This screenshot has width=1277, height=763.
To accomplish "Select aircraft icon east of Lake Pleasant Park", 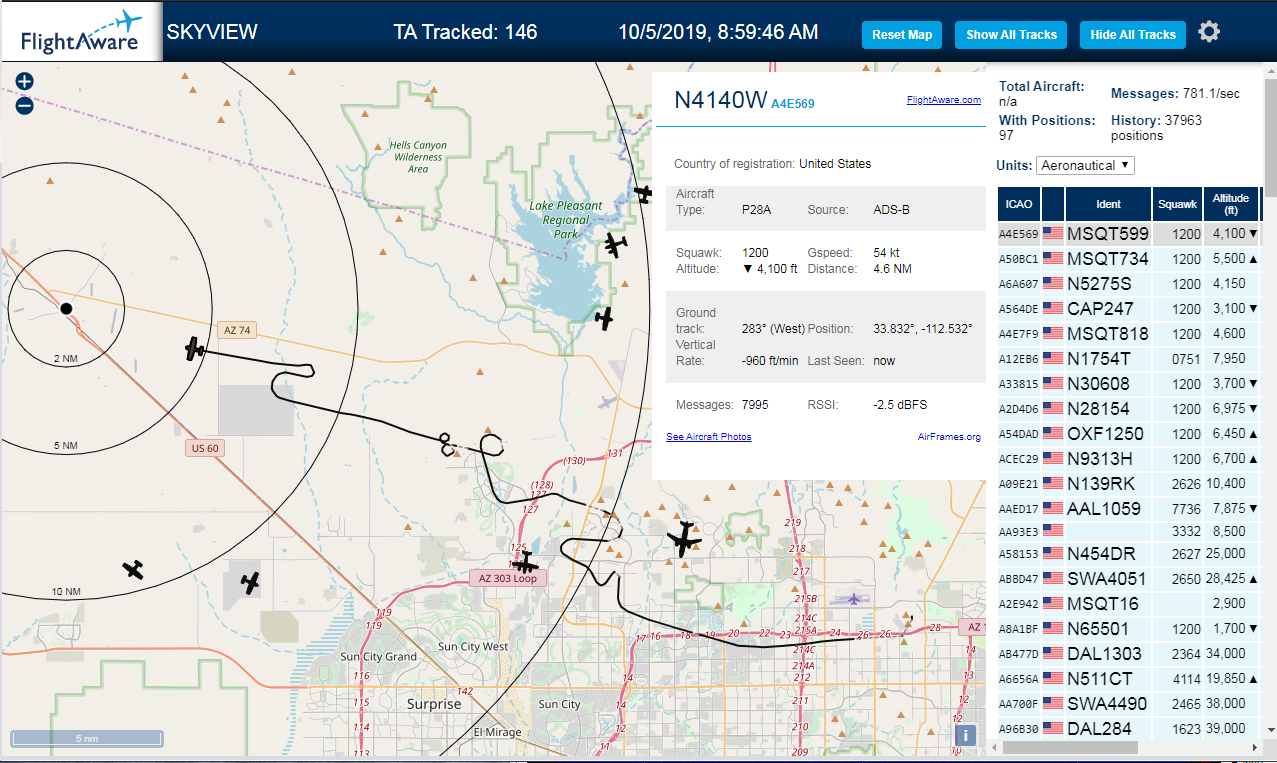I will click(x=616, y=244).
